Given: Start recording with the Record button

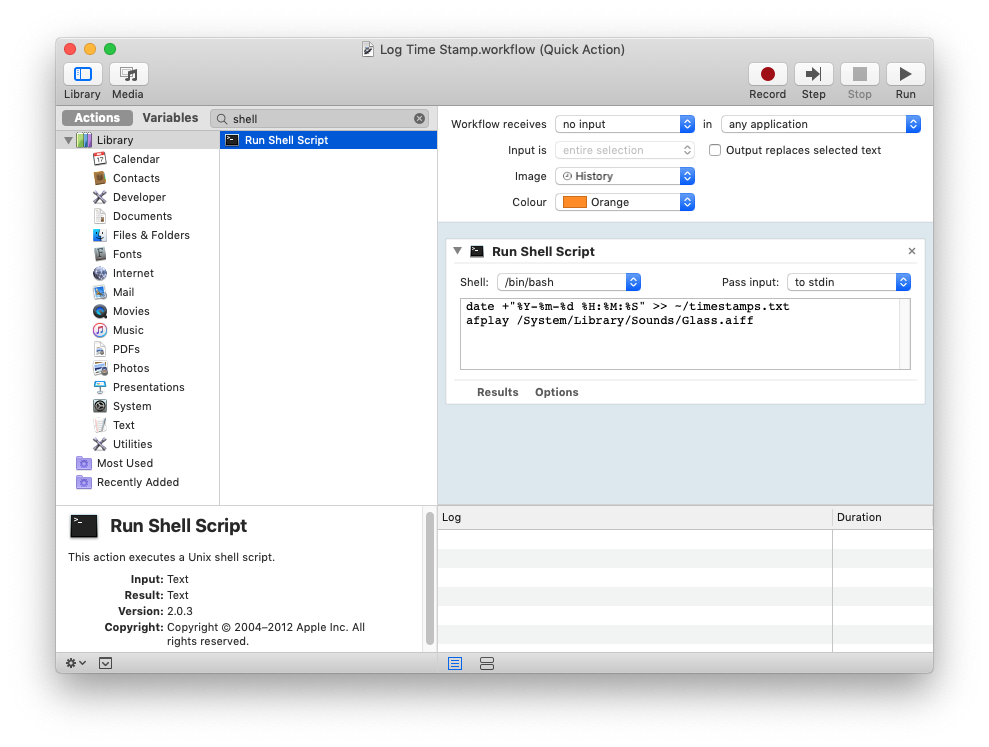Looking at the screenshot, I should click(x=767, y=74).
